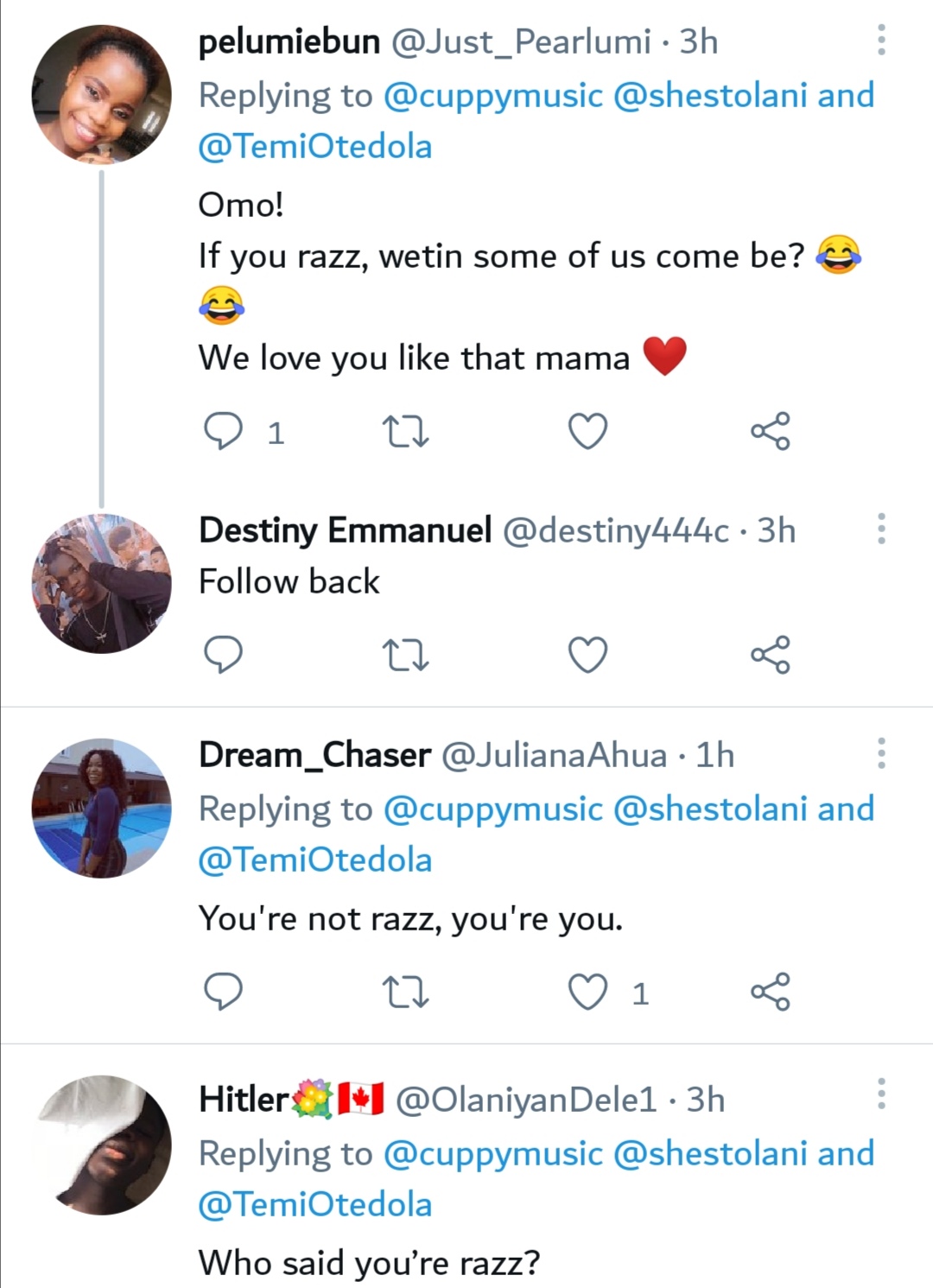Open more options for Destiny Emmanuel's tweet
This screenshot has height=1288, width=933.
[881, 529]
